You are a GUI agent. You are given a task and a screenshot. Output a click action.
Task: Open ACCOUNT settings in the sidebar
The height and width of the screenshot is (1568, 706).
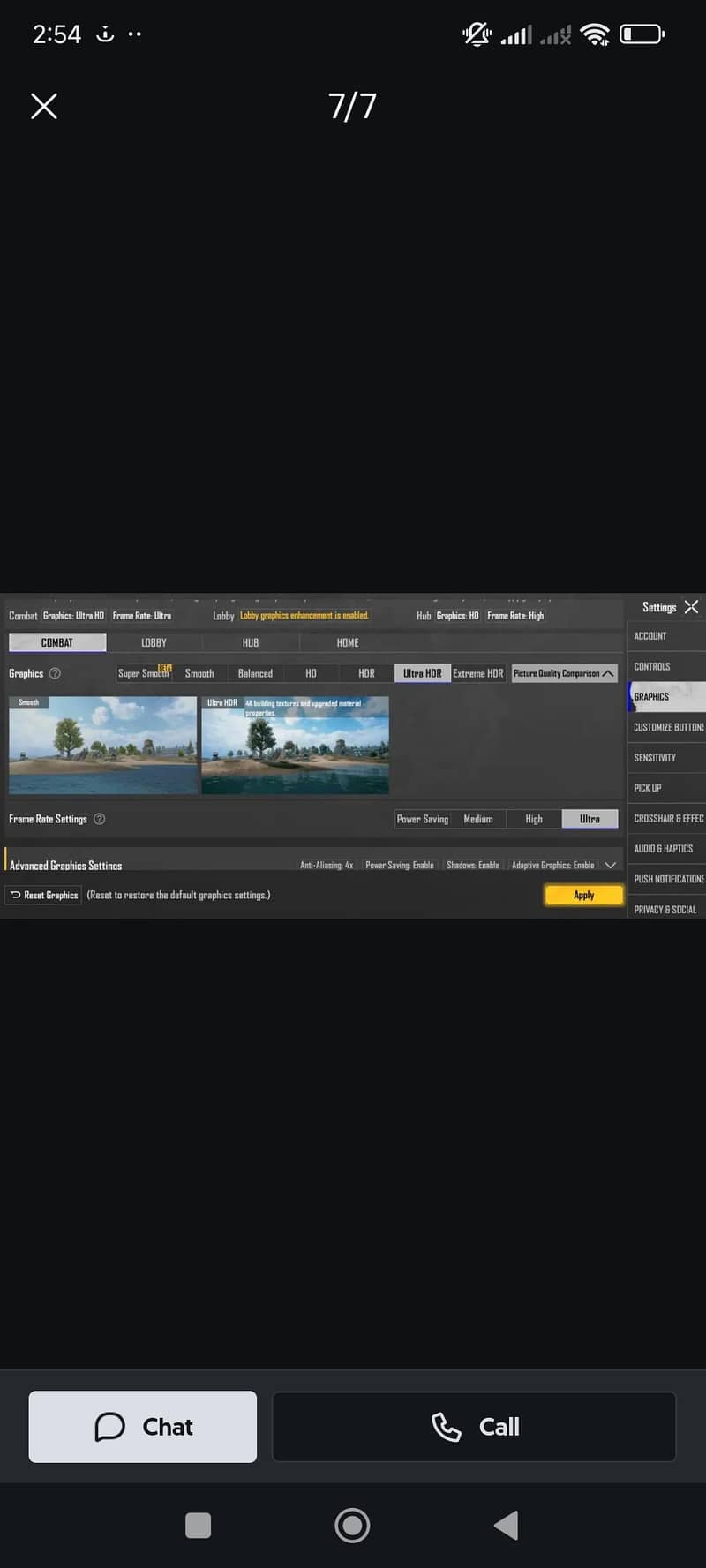(x=666, y=636)
